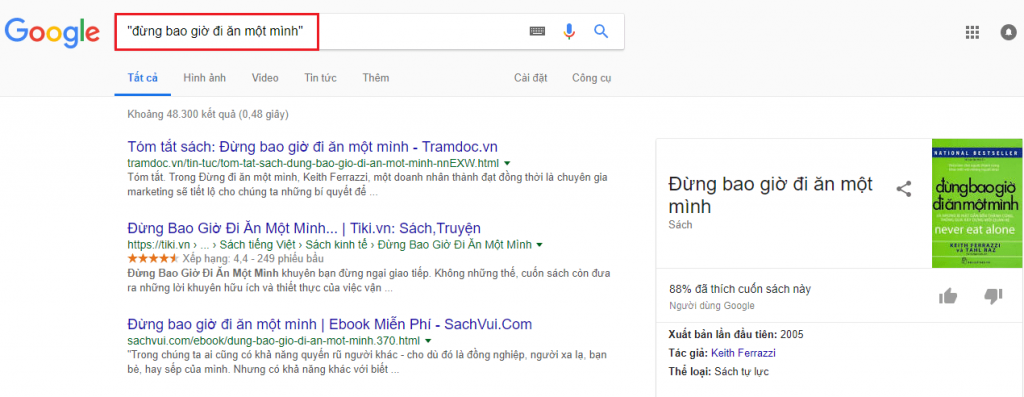Click the knowledge panel book title heading
The image size is (1024, 397).
click(x=771, y=195)
